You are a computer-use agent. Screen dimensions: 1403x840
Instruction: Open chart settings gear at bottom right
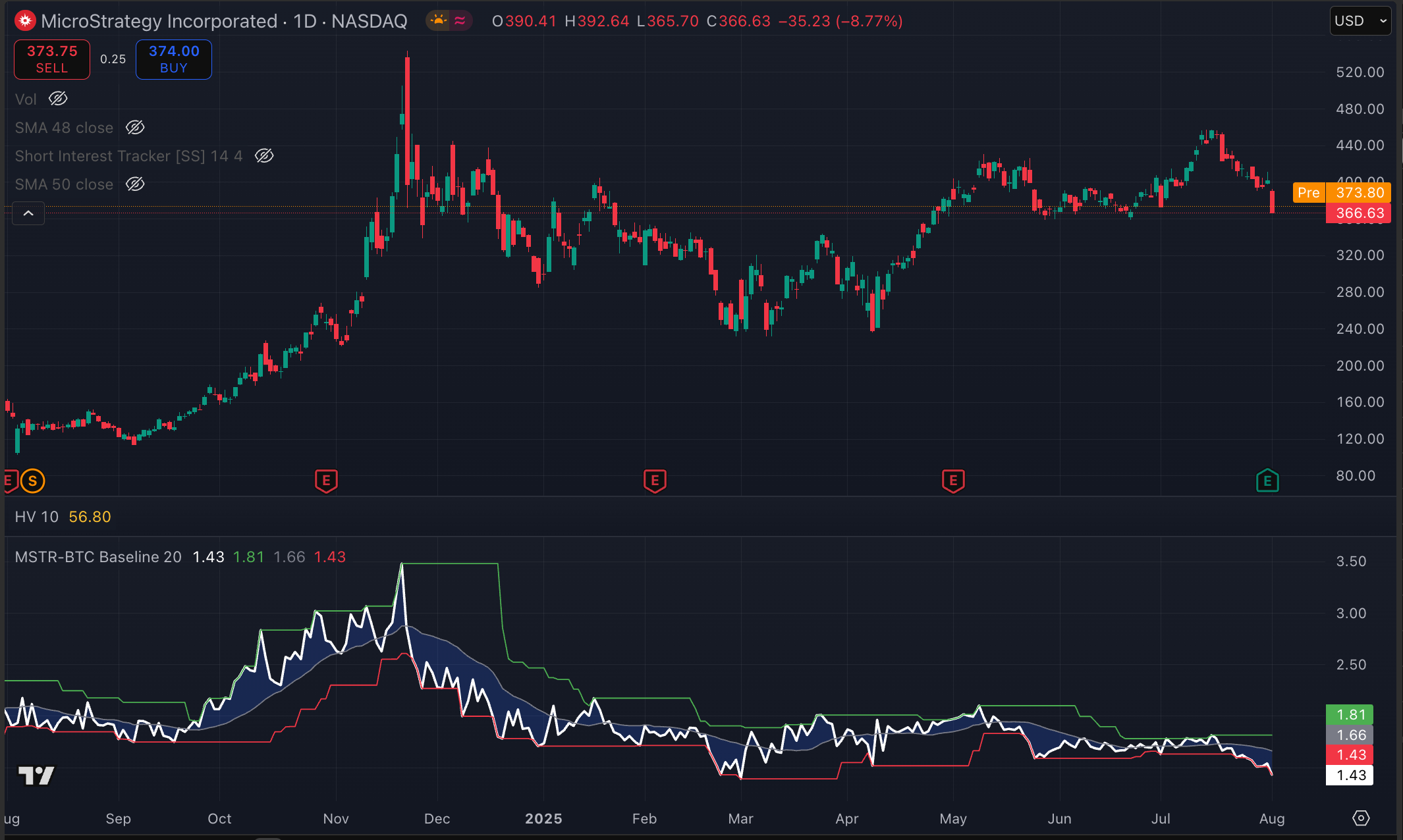(1361, 818)
